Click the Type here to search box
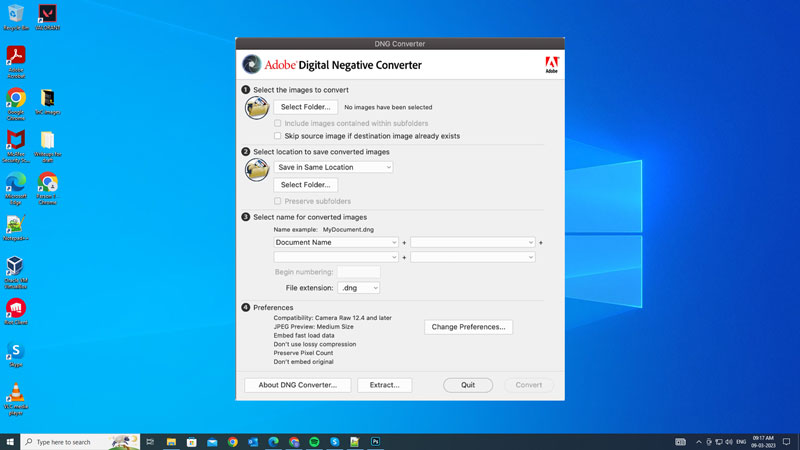Image resolution: width=800 pixels, height=450 pixels. (81, 442)
